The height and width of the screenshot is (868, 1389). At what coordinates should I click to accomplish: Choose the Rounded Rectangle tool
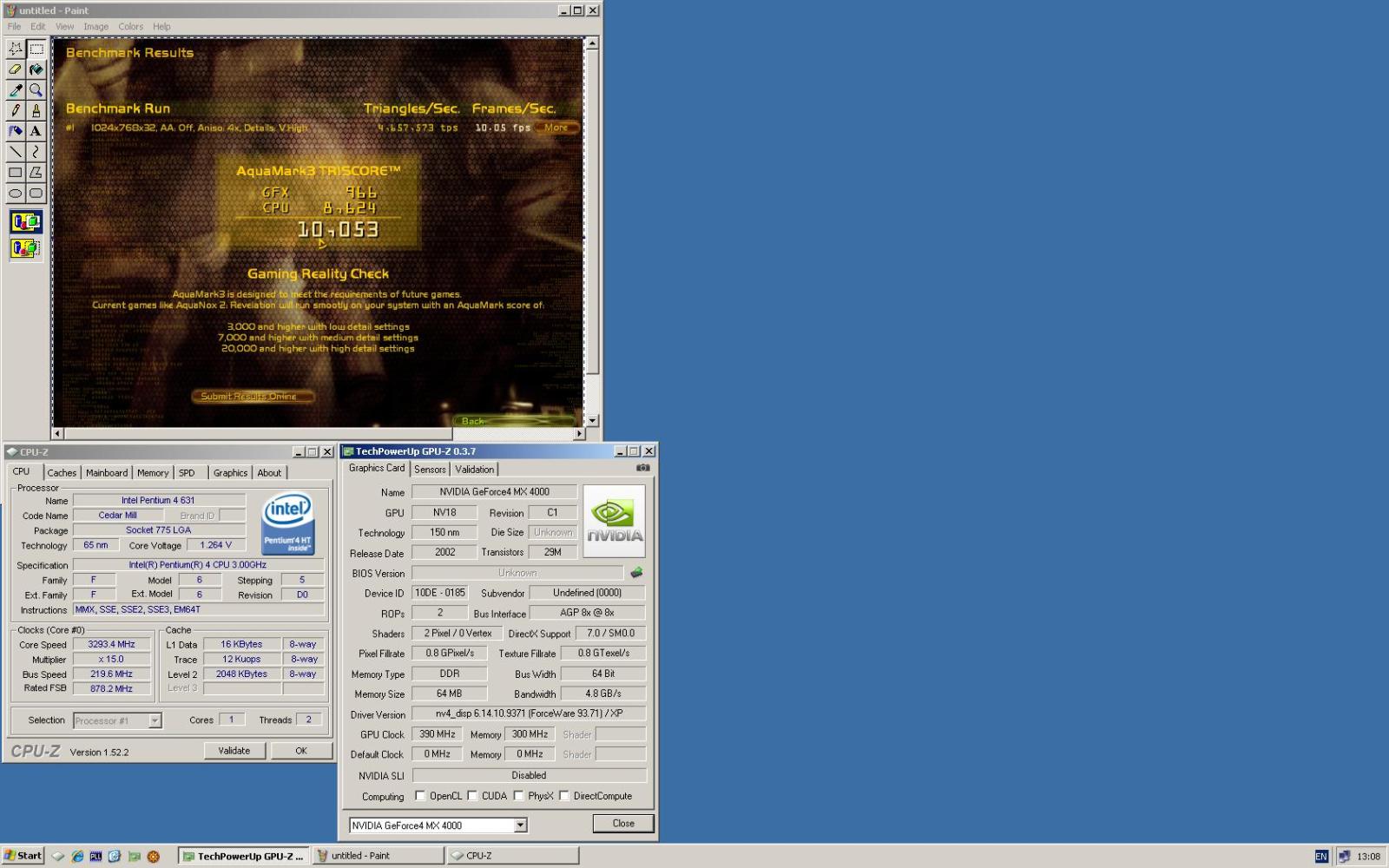tap(36, 193)
